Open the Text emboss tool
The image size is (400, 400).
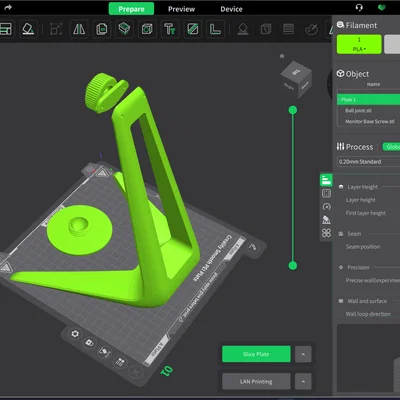tap(170, 29)
